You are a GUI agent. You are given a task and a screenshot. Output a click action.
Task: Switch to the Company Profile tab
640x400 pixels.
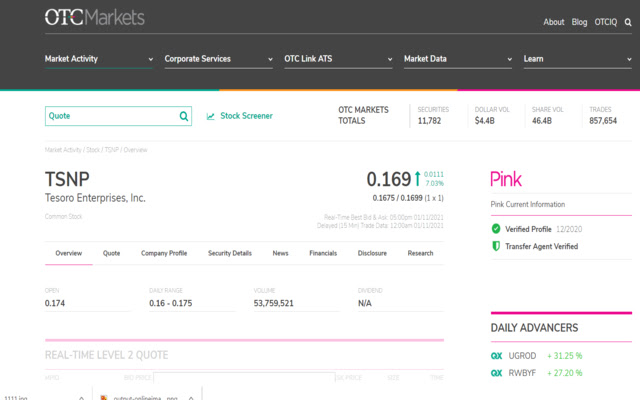click(164, 253)
